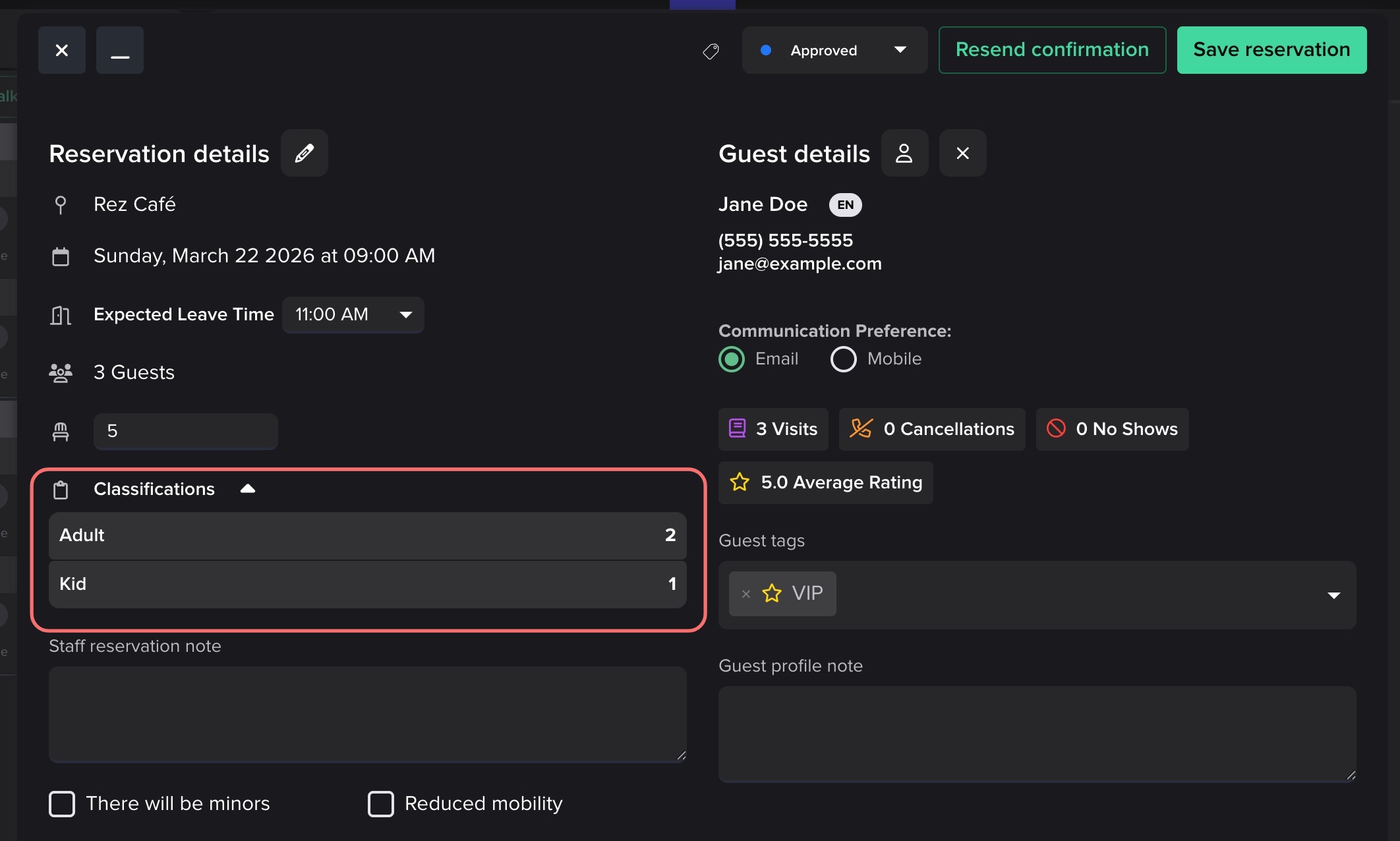This screenshot has height=841, width=1400.
Task: Click Resend confirmation button
Action: coord(1052,50)
